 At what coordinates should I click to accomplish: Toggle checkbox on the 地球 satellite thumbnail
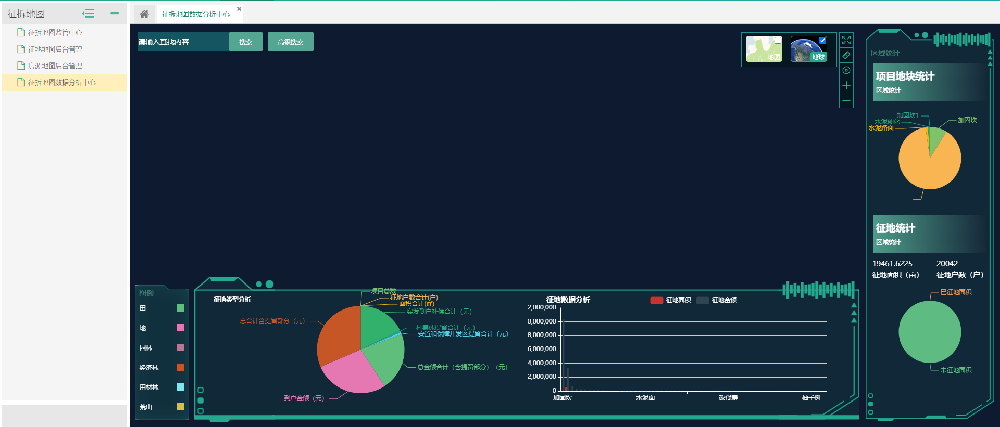(x=822, y=40)
